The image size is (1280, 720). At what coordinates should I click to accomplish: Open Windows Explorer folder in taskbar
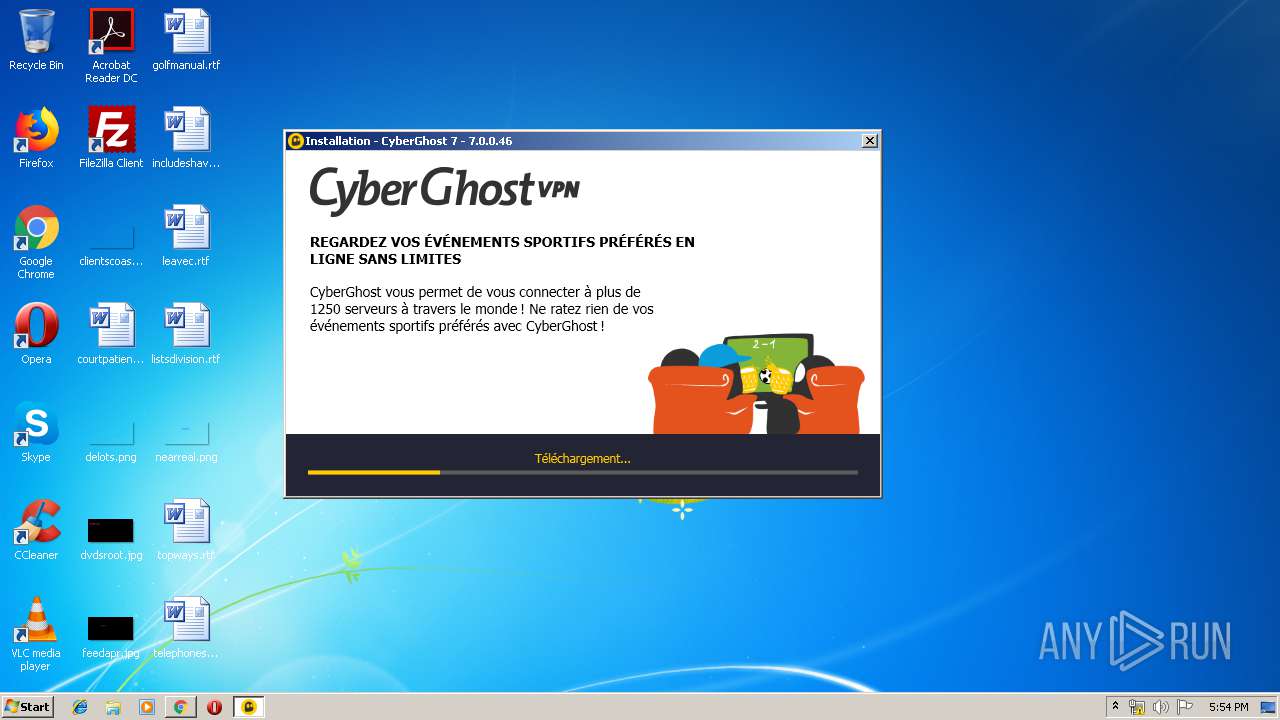point(113,707)
